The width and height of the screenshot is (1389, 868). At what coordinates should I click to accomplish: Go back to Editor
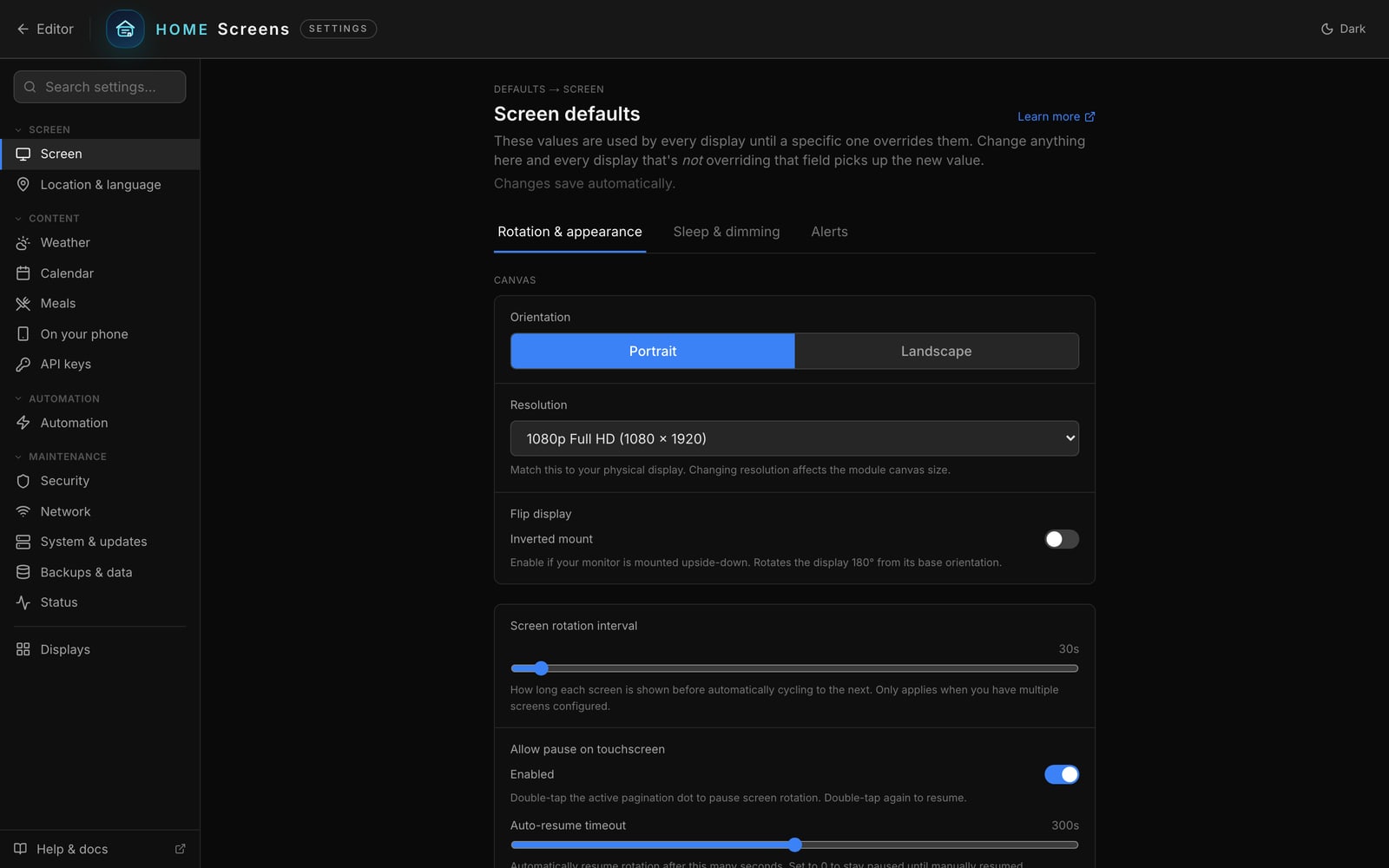45,29
